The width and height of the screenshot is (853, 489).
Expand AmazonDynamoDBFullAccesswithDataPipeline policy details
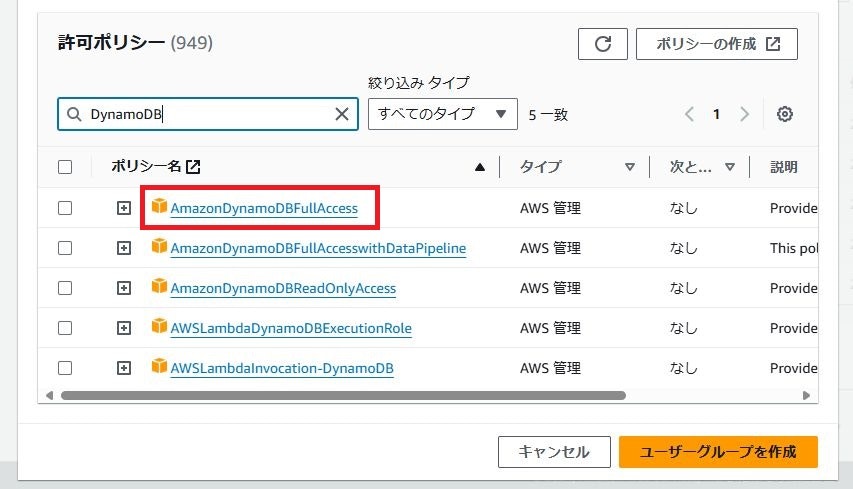click(x=124, y=248)
